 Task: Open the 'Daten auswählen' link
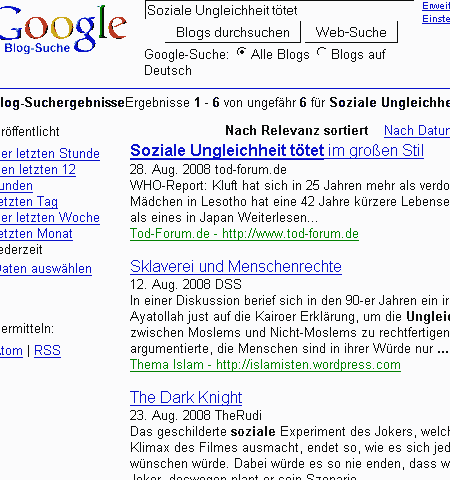pyautogui.click(x=46, y=269)
